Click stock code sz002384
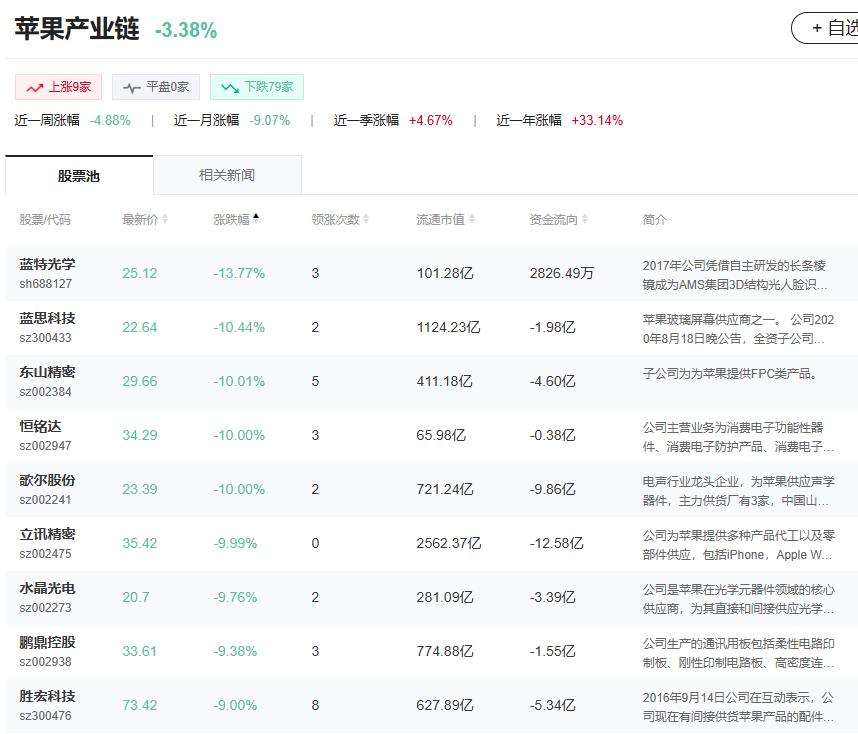 click(45, 392)
